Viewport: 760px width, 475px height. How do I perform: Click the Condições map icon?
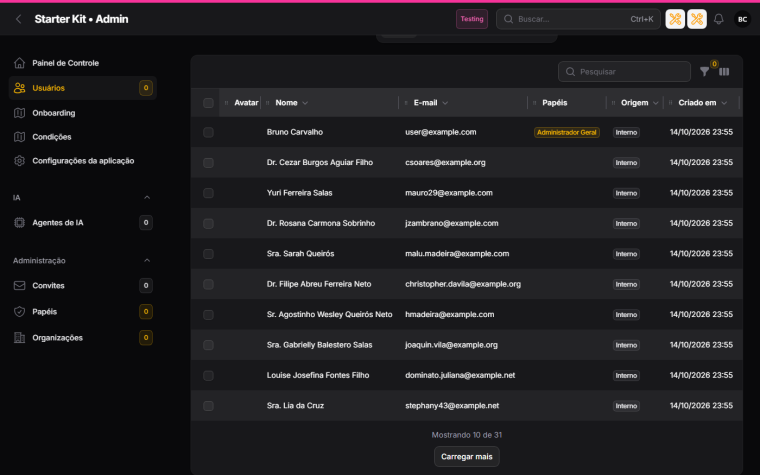[19, 137]
